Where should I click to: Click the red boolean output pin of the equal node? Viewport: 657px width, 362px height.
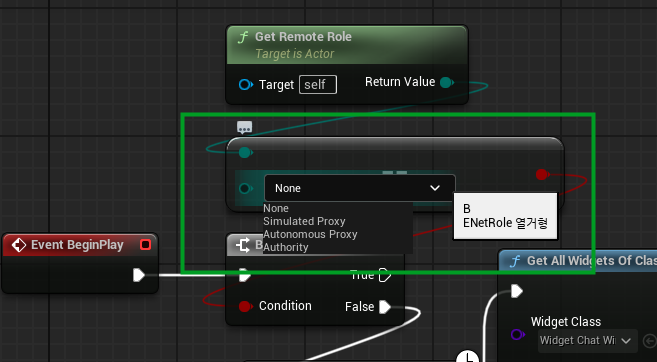pyautogui.click(x=542, y=174)
